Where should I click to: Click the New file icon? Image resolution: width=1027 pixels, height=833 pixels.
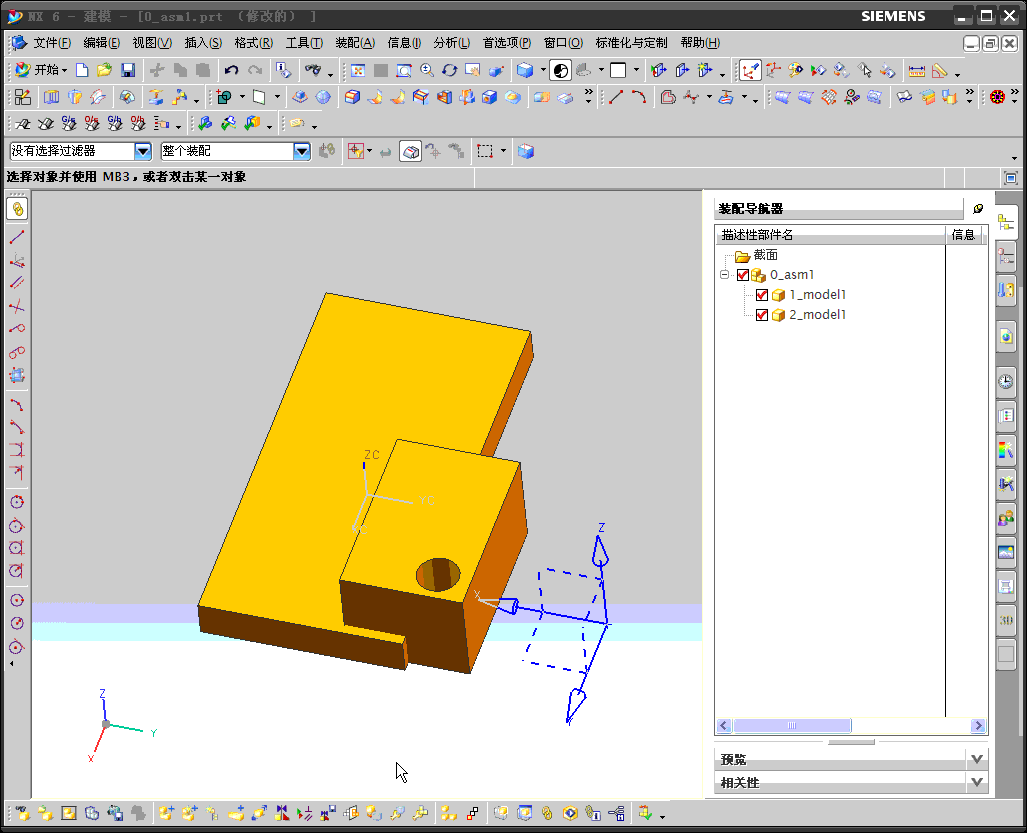tap(82, 70)
